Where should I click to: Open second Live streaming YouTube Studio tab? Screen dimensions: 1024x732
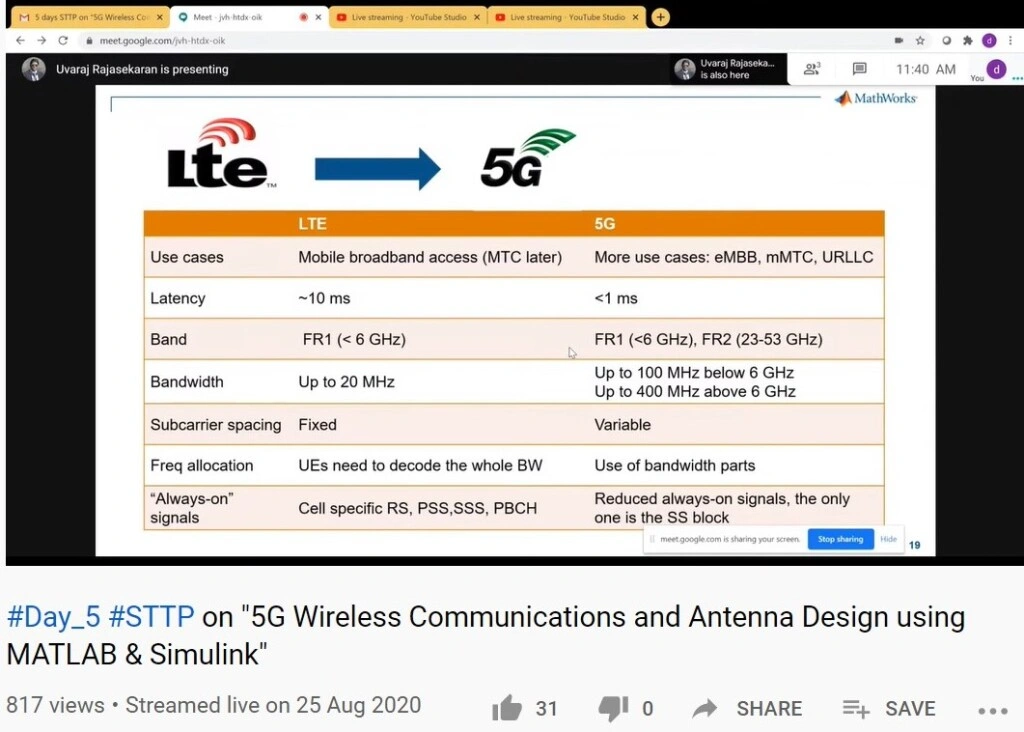567,17
